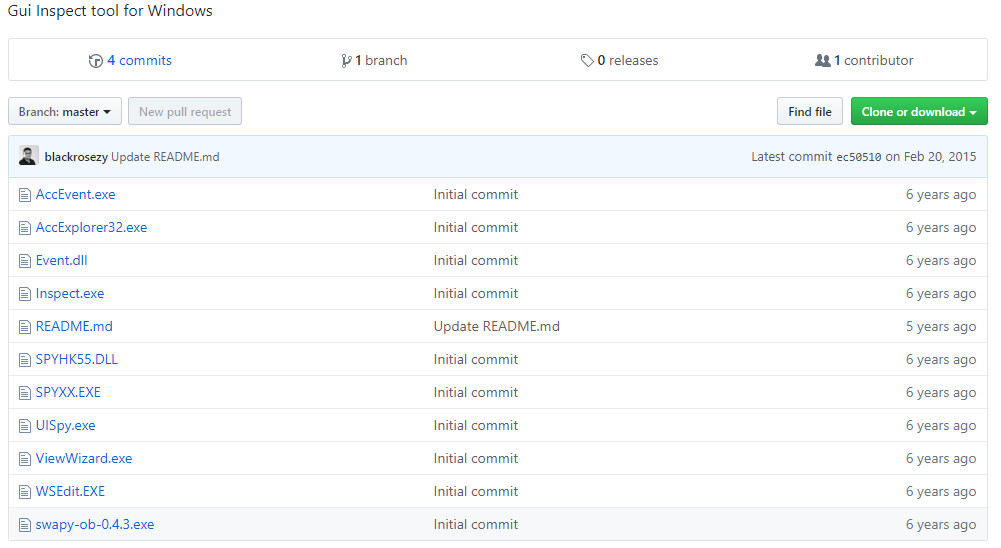
Task: Open the UISpy.exe file
Action: pos(65,426)
